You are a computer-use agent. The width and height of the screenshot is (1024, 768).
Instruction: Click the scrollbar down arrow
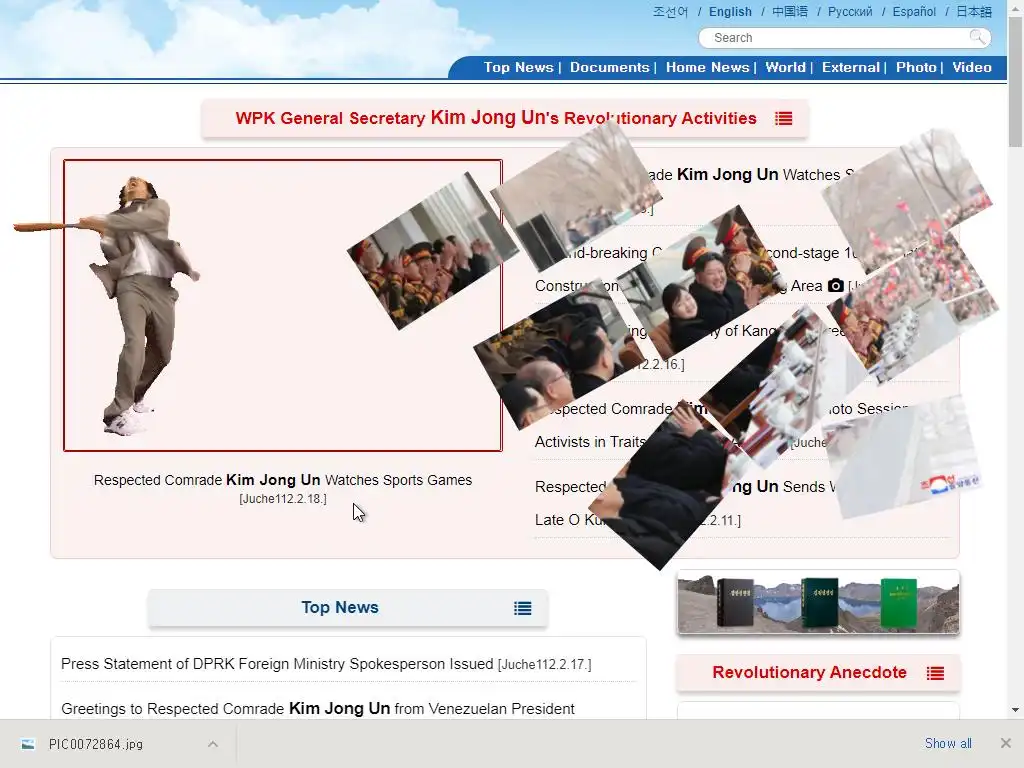pos(1015,710)
